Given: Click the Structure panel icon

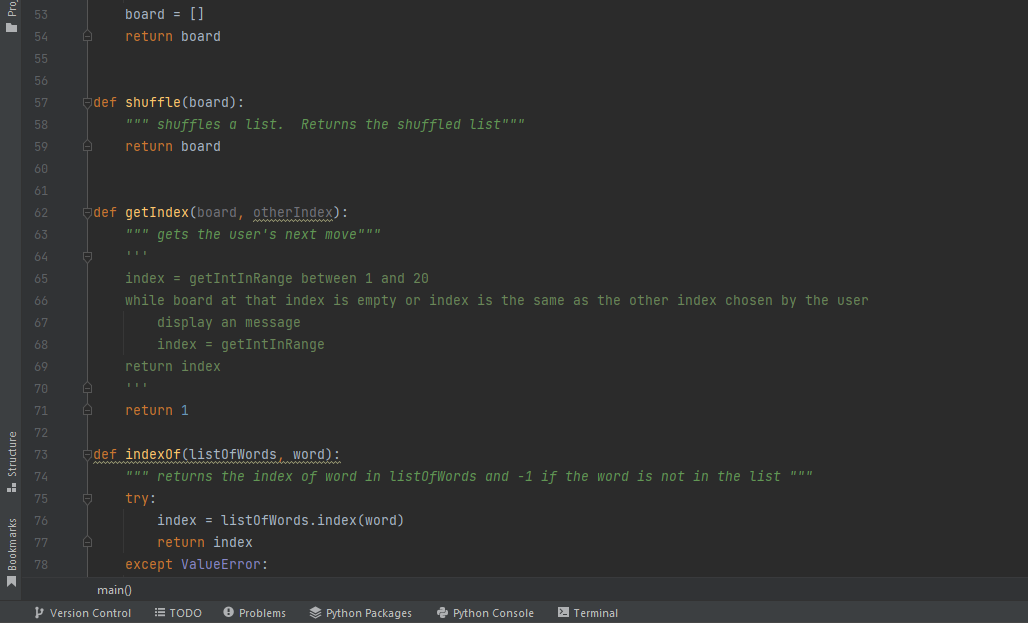Looking at the screenshot, I should [x=11, y=488].
